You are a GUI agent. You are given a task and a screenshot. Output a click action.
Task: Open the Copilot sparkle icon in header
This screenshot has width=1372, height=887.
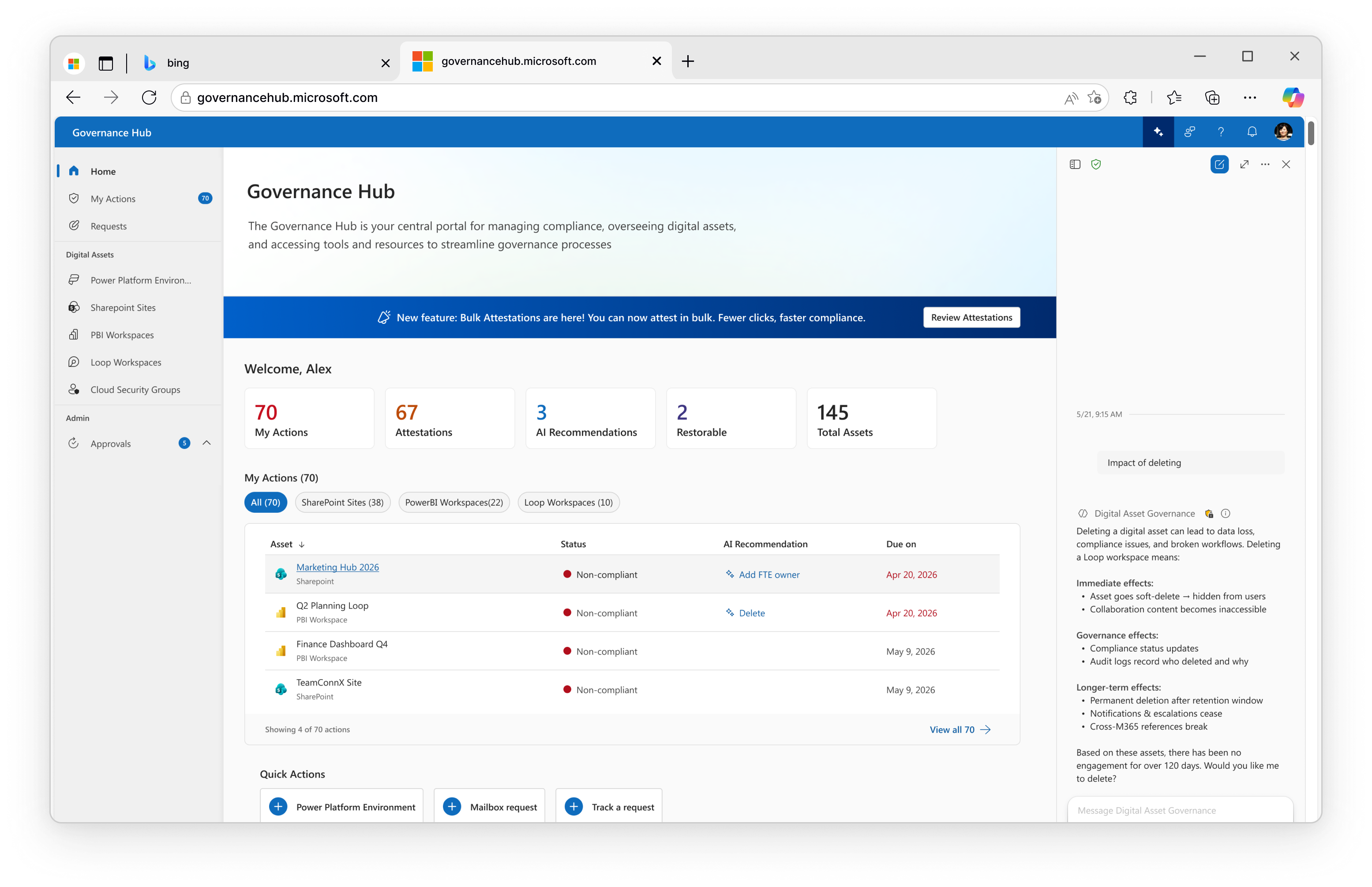coord(1158,132)
